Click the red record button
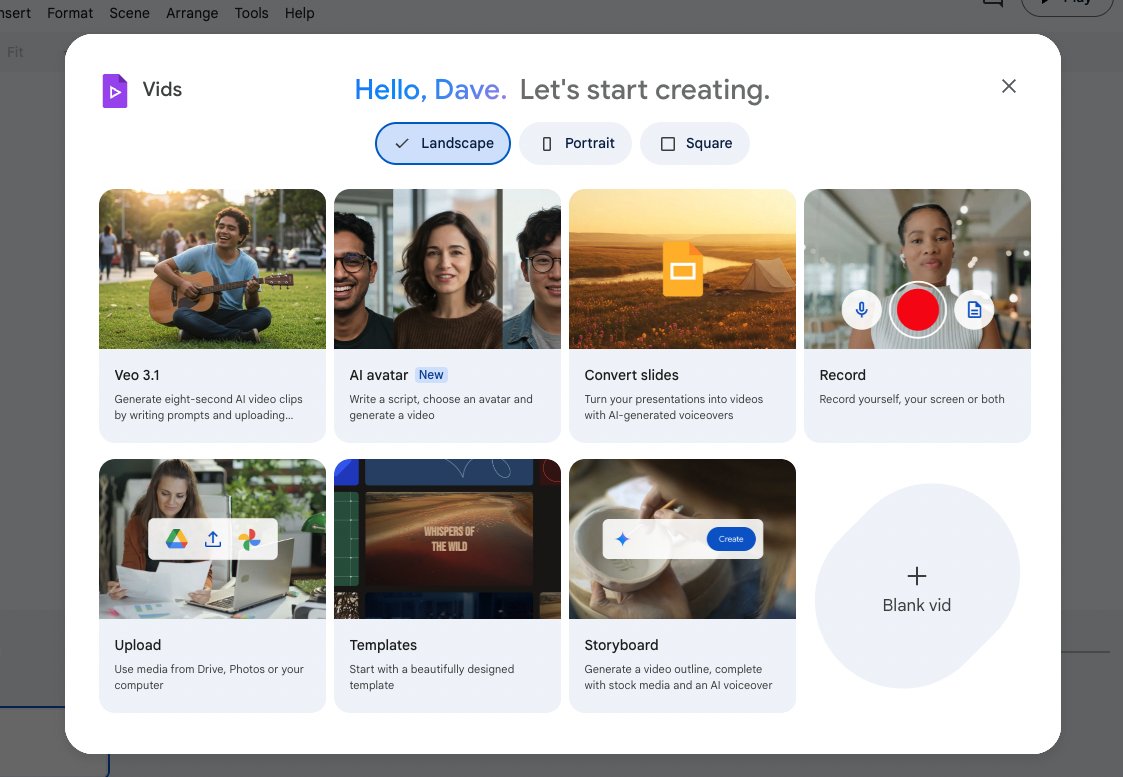The height and width of the screenshot is (777, 1123). point(917,309)
